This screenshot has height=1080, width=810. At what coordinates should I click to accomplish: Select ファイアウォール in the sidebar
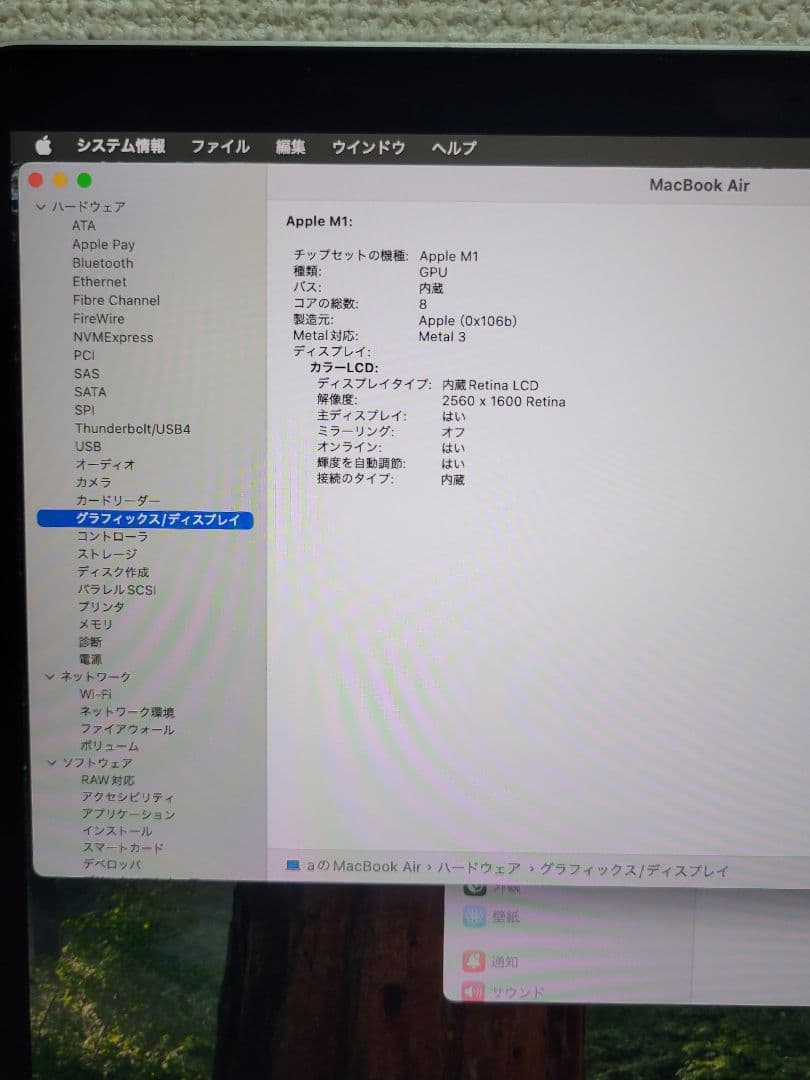pos(127,729)
